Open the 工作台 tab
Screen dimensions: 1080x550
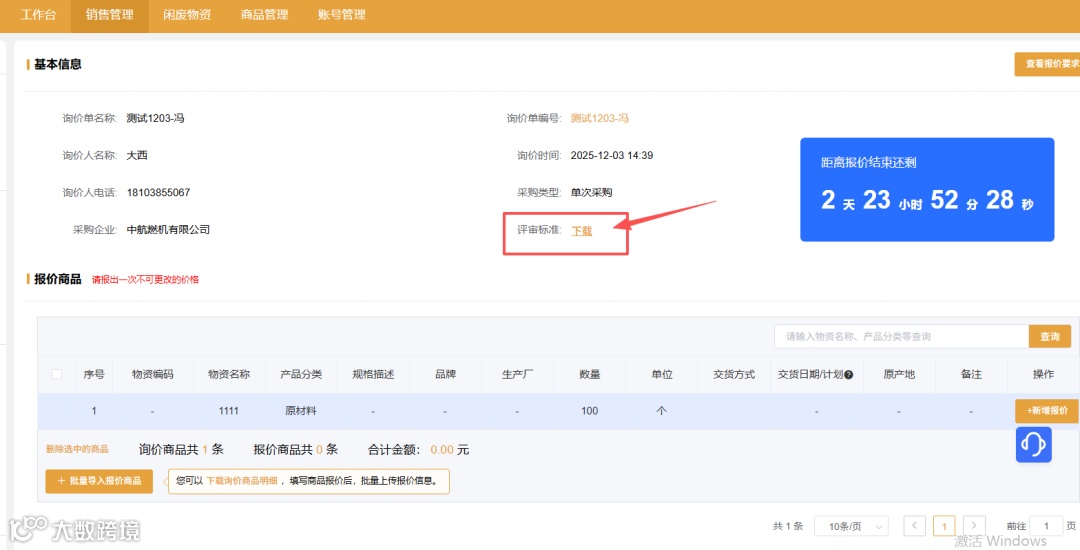38,14
